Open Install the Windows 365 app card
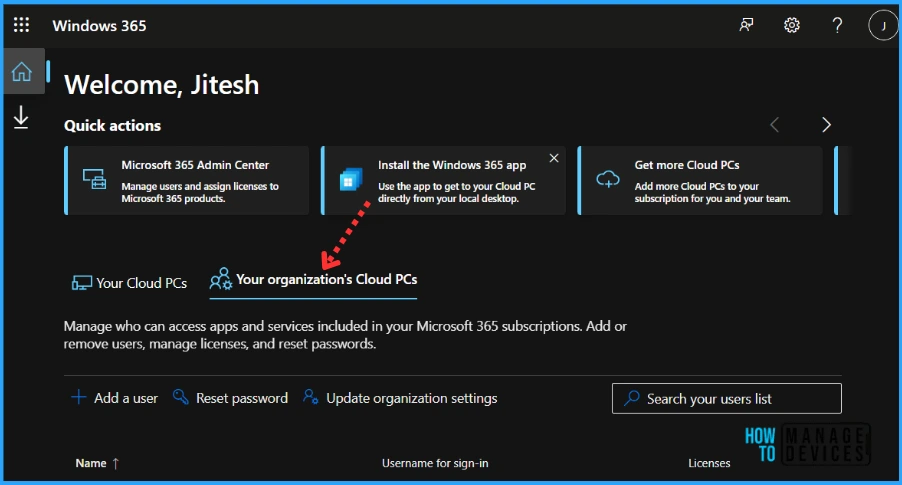Screen dimensions: 902x485 (x=443, y=181)
